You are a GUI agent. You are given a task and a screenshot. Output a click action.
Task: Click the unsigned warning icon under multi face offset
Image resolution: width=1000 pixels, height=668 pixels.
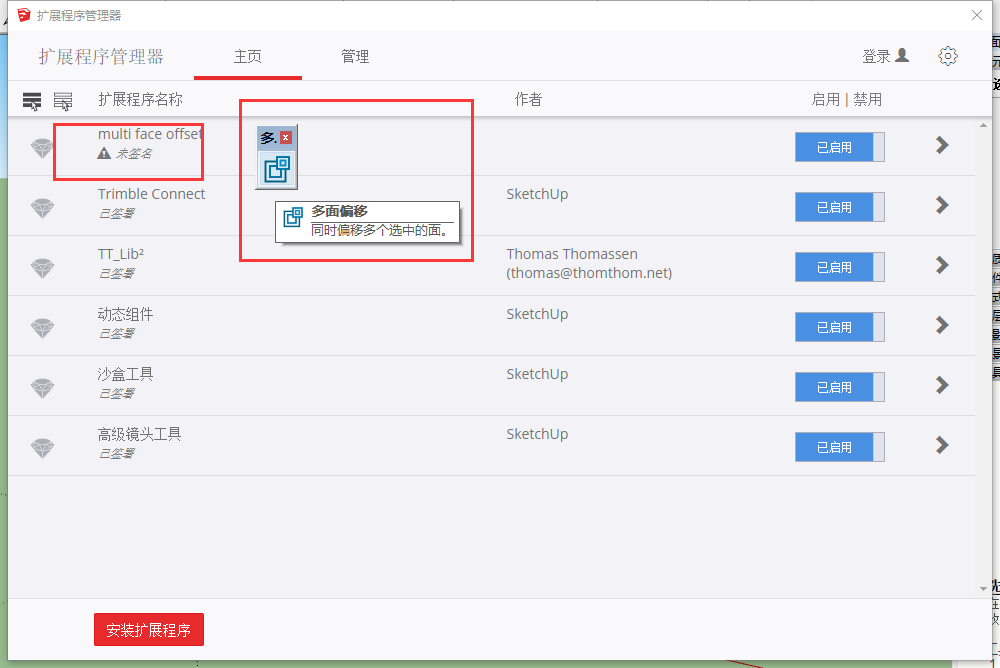click(104, 153)
